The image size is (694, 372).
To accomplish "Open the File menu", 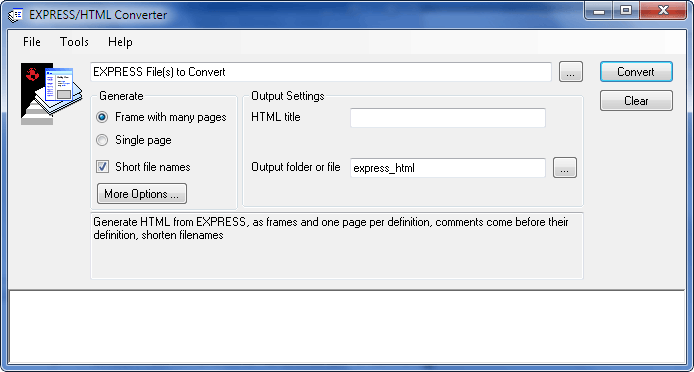I will 31,42.
